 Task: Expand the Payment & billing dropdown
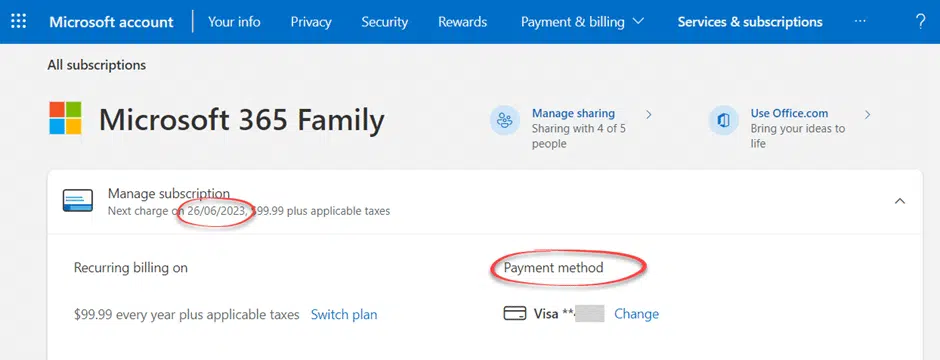point(582,22)
